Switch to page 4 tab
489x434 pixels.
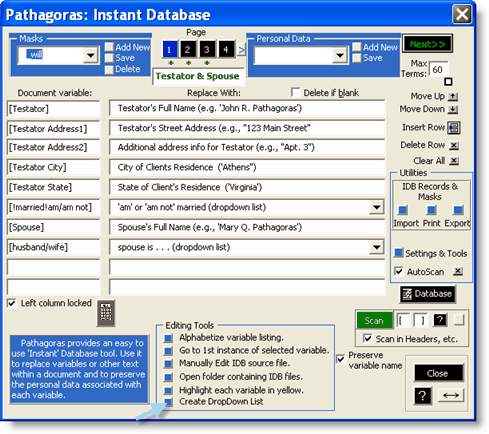tap(226, 50)
